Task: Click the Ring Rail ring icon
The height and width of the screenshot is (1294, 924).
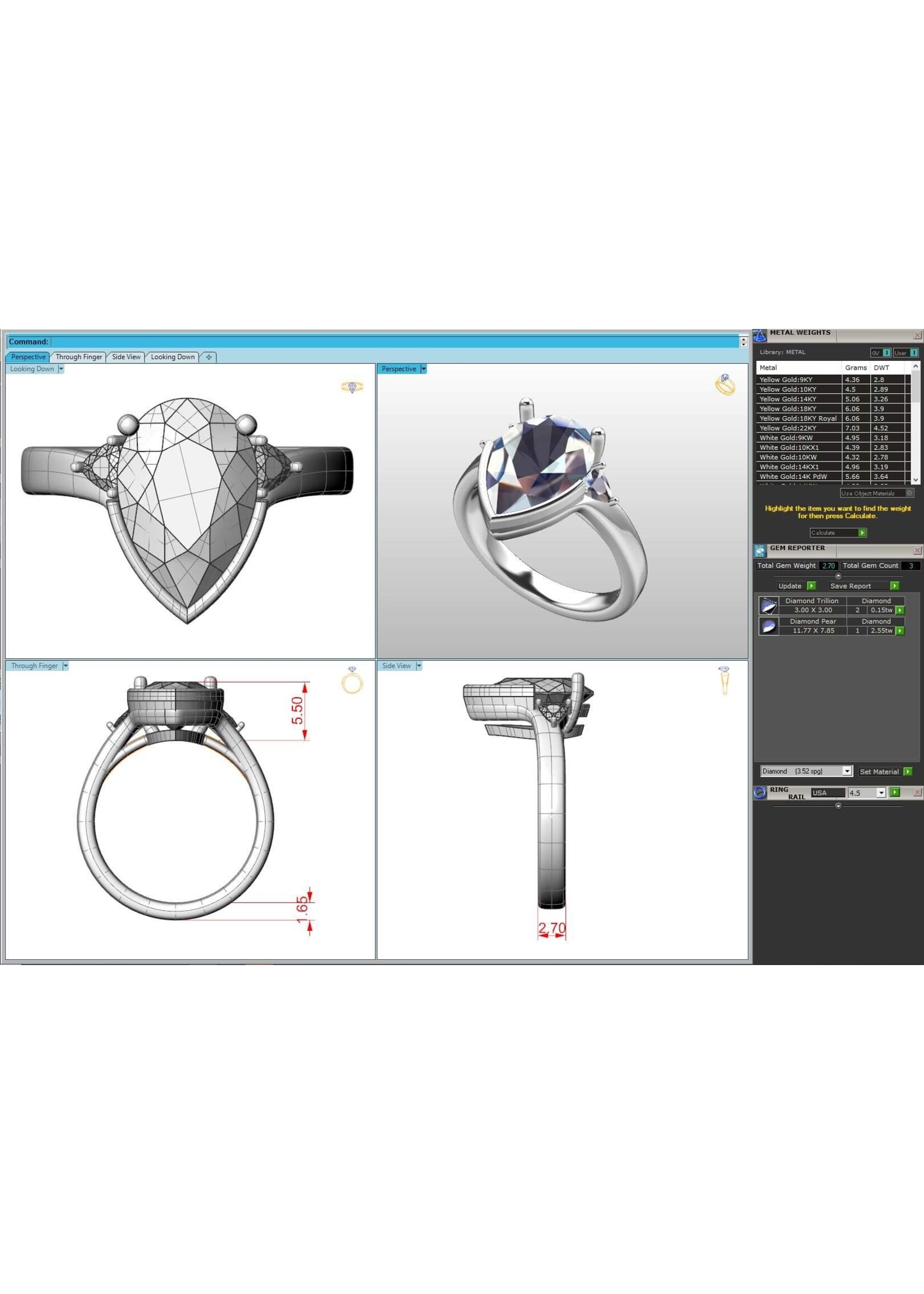Action: tap(760, 792)
